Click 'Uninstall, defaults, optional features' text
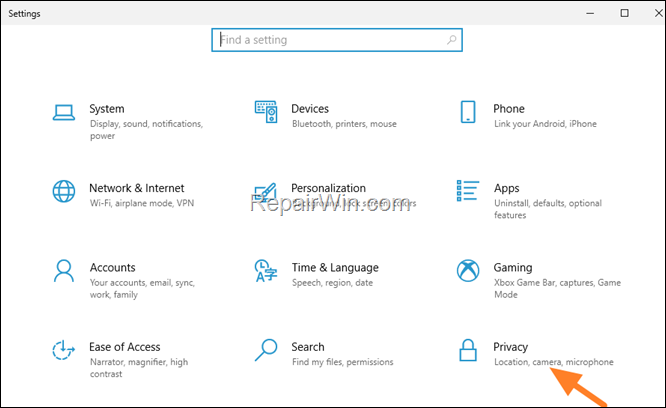The image size is (666, 408). (548, 209)
